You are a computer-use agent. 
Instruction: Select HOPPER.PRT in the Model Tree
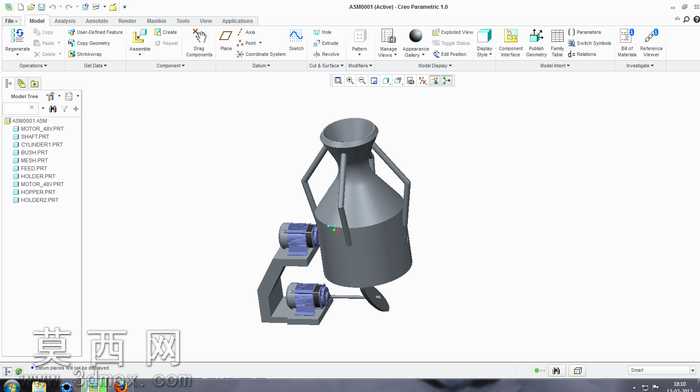38,192
